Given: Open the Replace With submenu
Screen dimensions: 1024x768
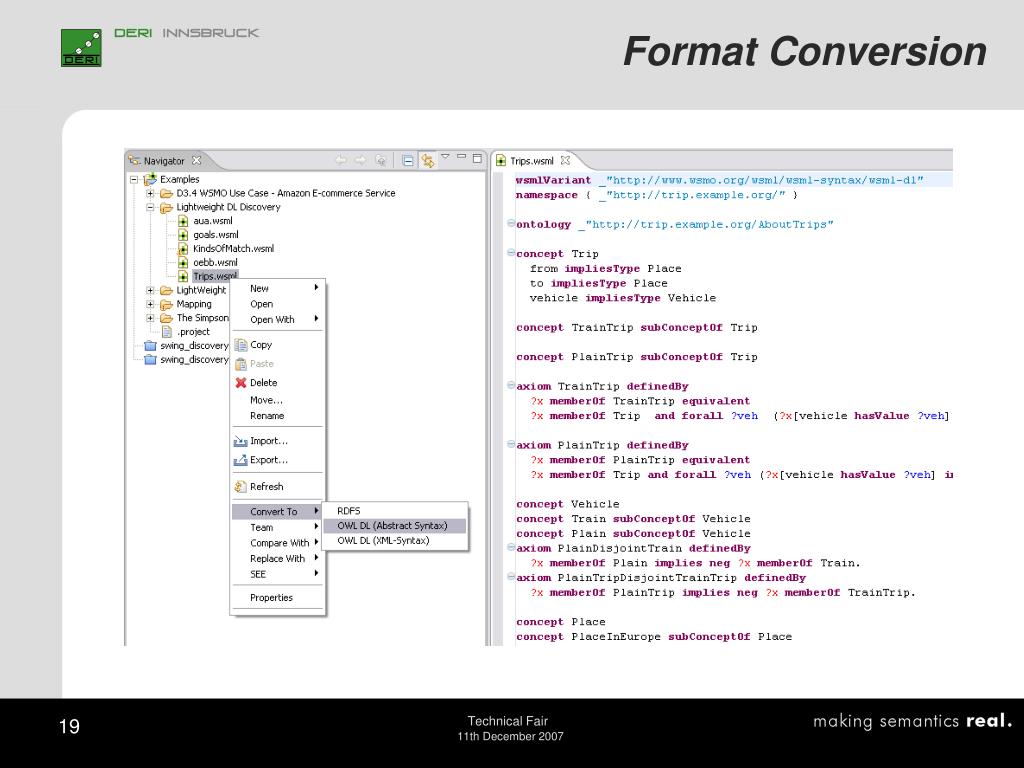Looking at the screenshot, I should 278,558.
